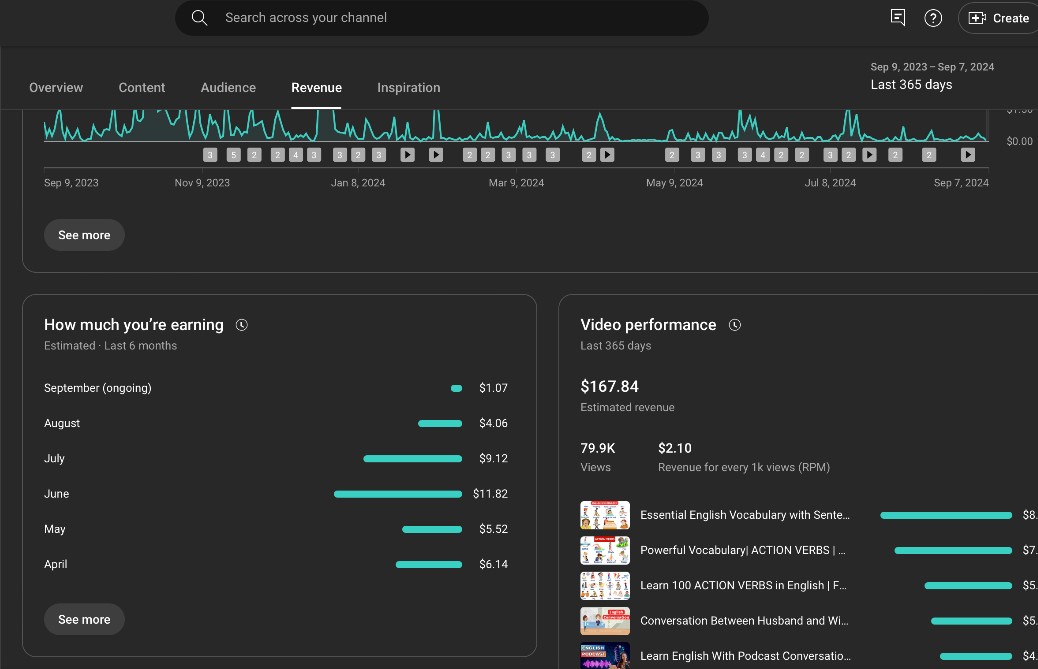The height and width of the screenshot is (669, 1038).
Task: Open Essential English Vocabulary video thumbnail
Action: (605, 515)
